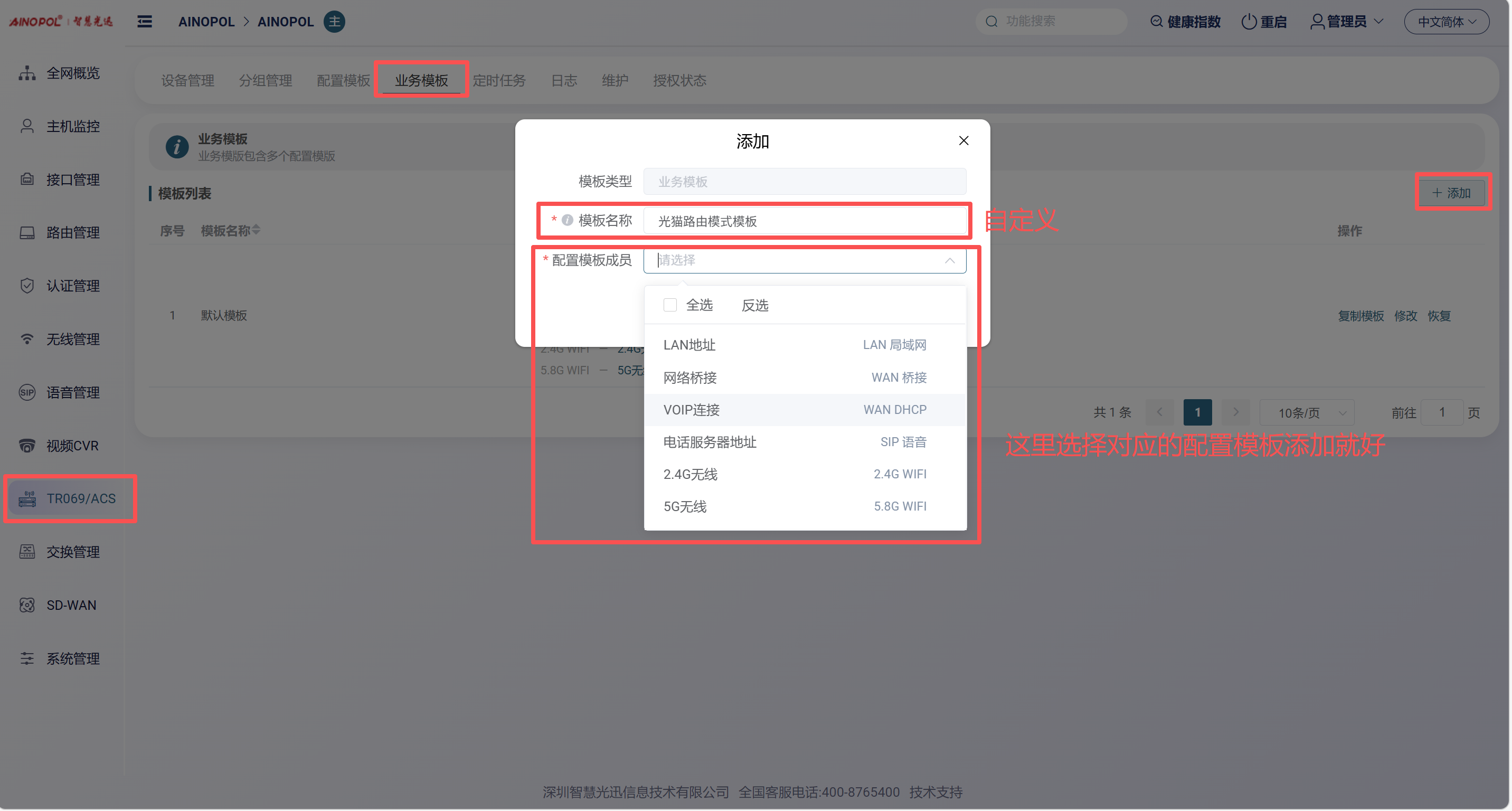Viewport: 1512px width, 811px height.
Task: Click the 模板名称 info tooltip icon
Action: tap(567, 221)
